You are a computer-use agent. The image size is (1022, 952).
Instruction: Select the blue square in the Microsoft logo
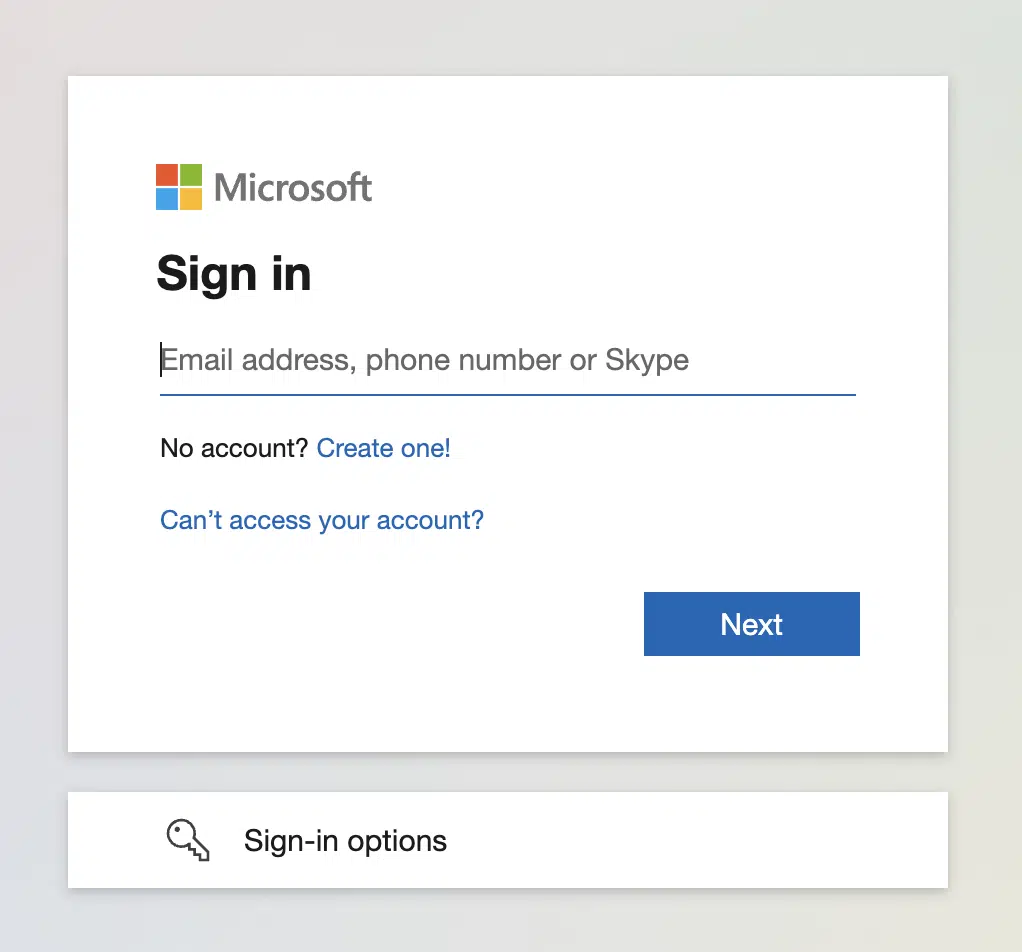[x=167, y=200]
